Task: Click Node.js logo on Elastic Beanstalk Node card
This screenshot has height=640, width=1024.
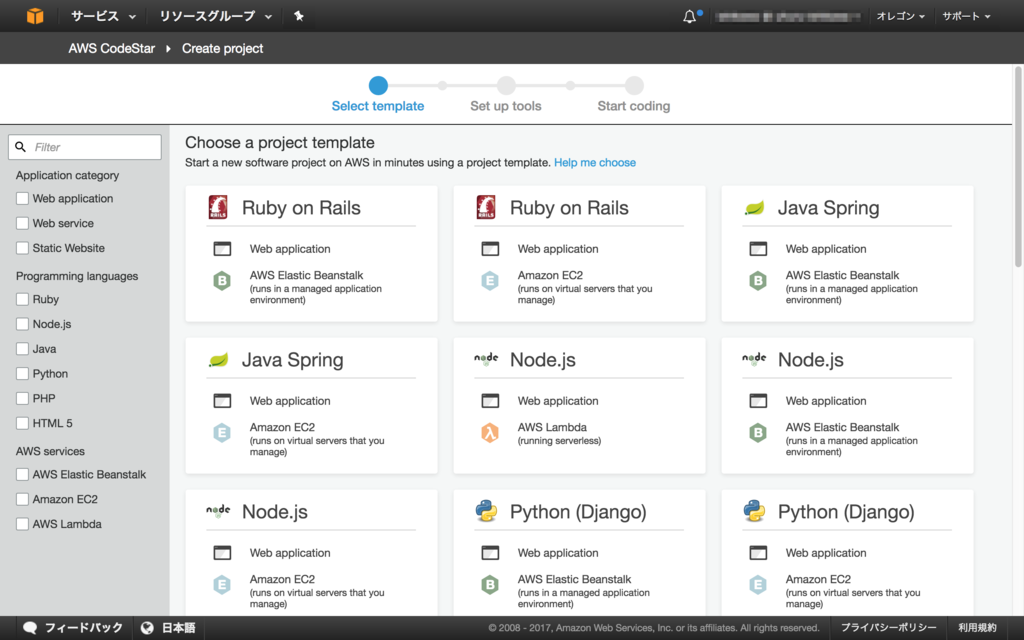Action: click(x=754, y=359)
